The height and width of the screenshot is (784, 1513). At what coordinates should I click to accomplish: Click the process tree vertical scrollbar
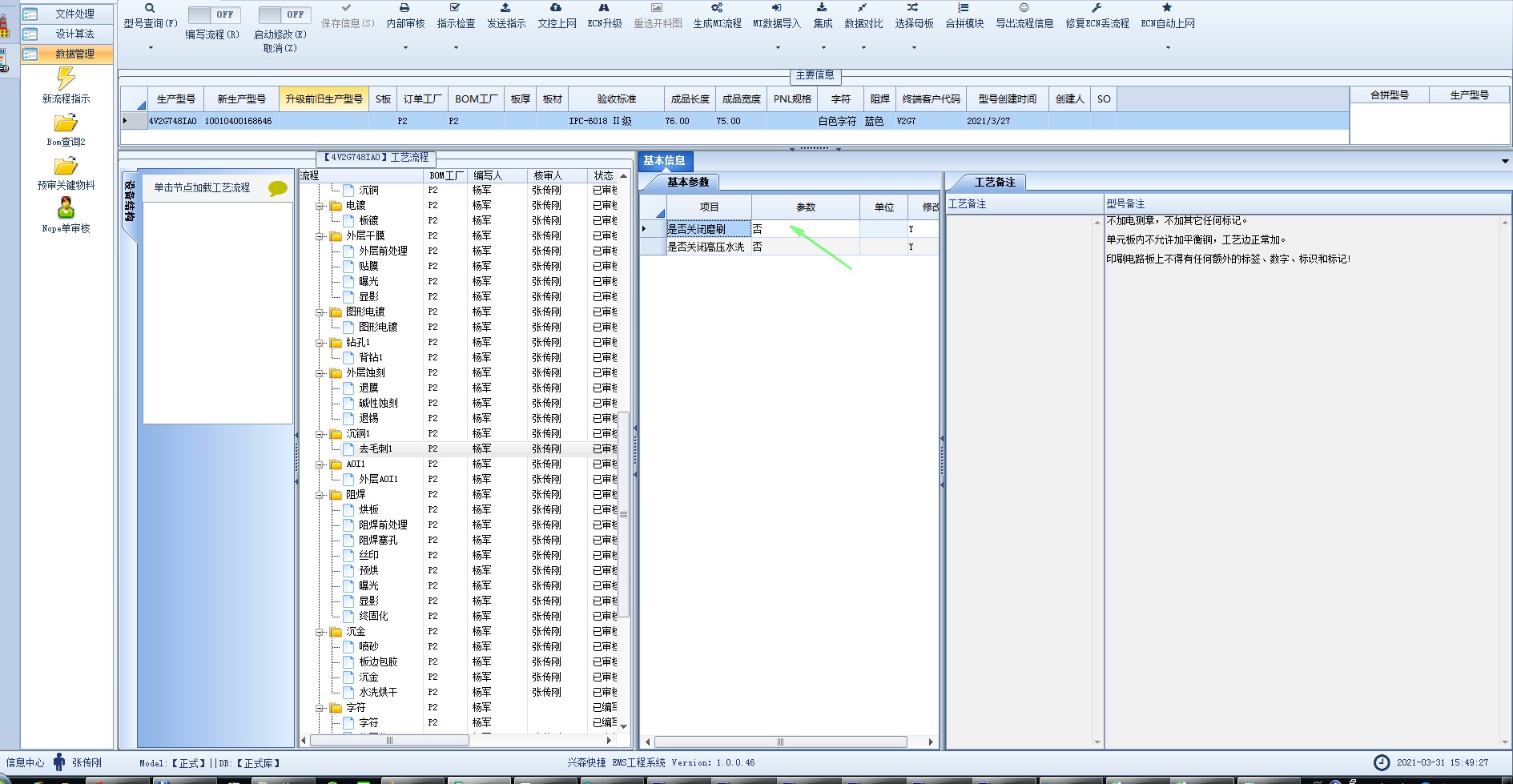[623, 513]
